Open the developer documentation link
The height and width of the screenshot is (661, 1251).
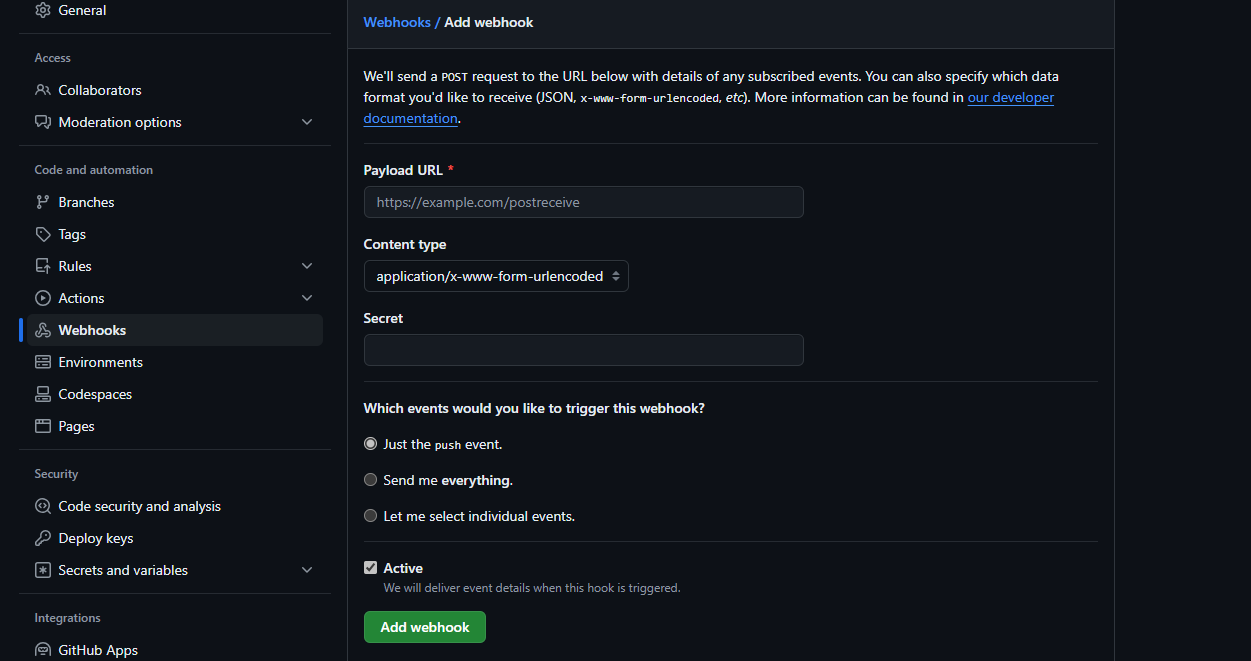point(1010,97)
